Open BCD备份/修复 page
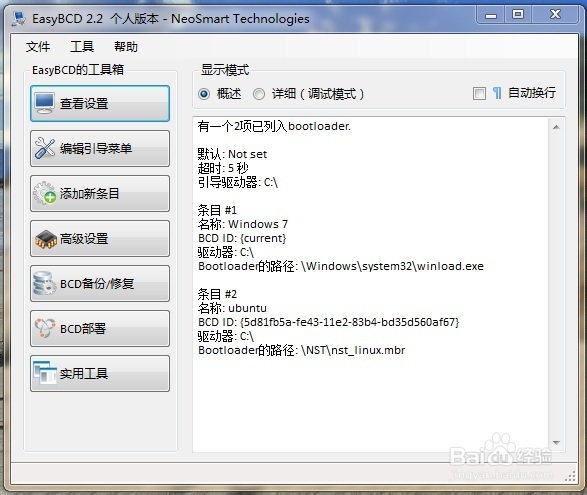 [100, 283]
